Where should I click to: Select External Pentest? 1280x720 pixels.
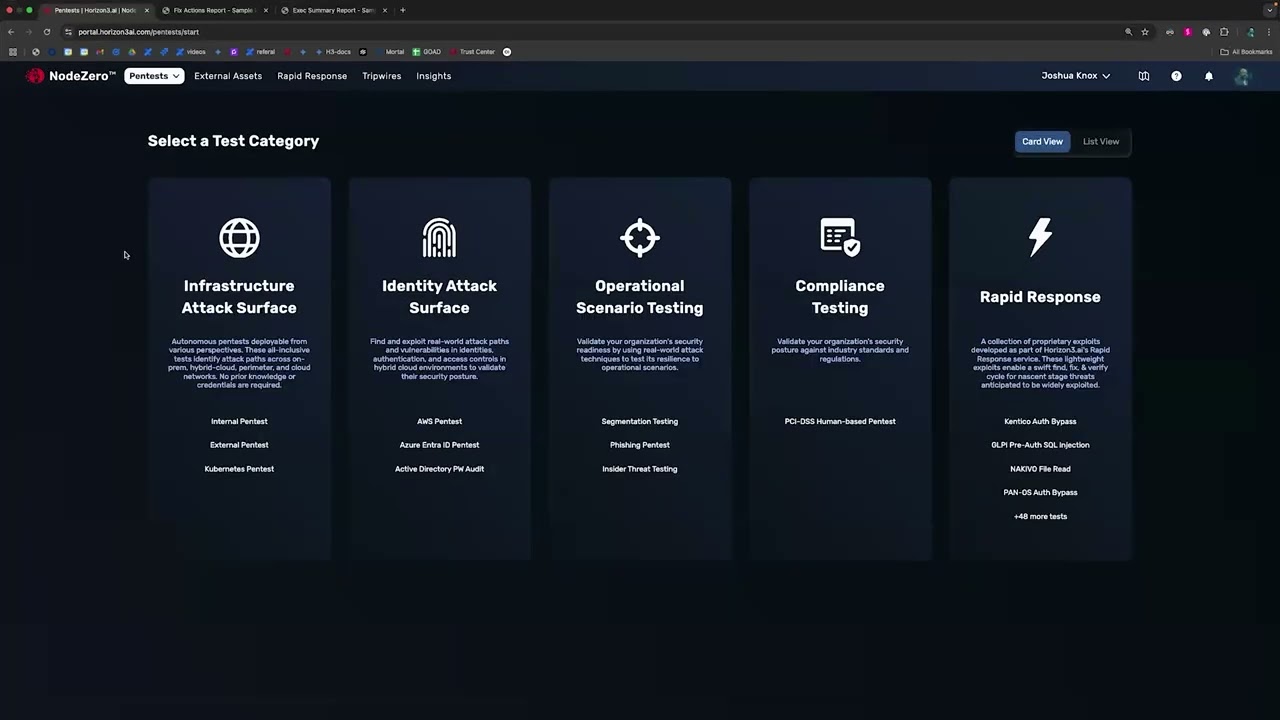(239, 445)
